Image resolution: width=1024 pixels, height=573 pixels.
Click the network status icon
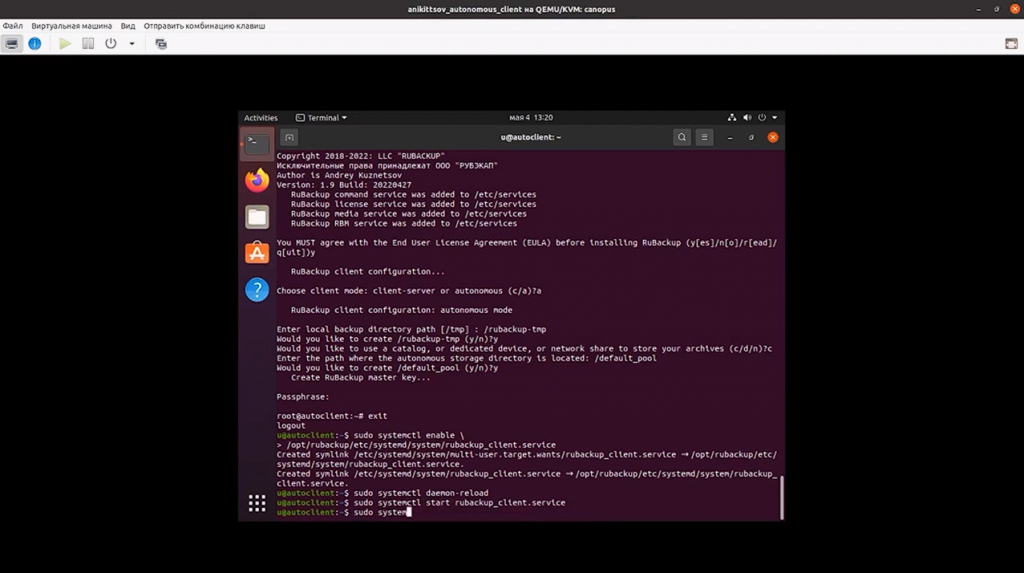(x=731, y=118)
